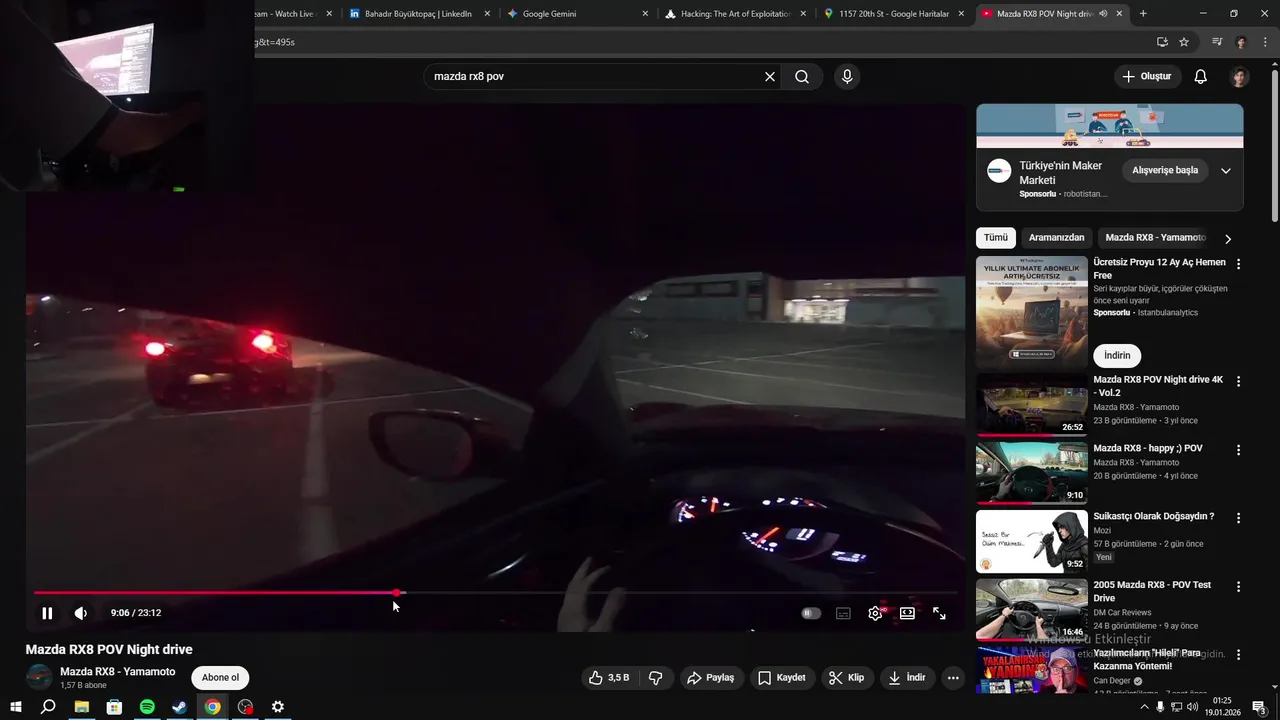Switch to the Google Haritalar browser tab

pos(893,14)
